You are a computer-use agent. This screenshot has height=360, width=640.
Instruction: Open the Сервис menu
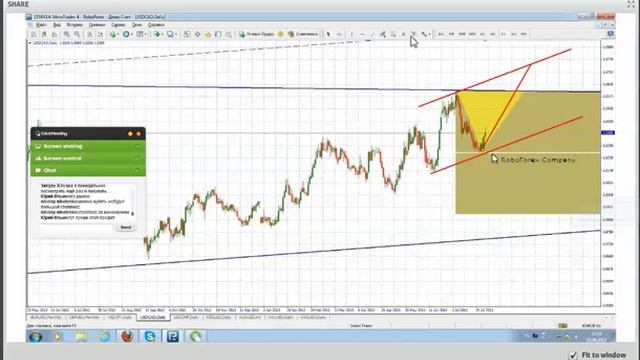118,25
